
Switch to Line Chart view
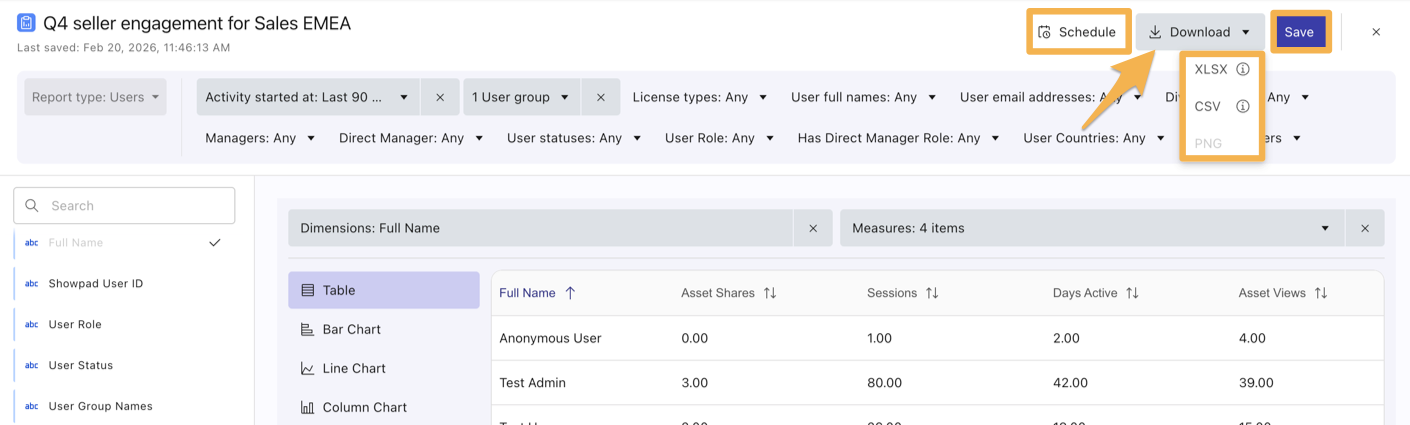click(x=353, y=368)
